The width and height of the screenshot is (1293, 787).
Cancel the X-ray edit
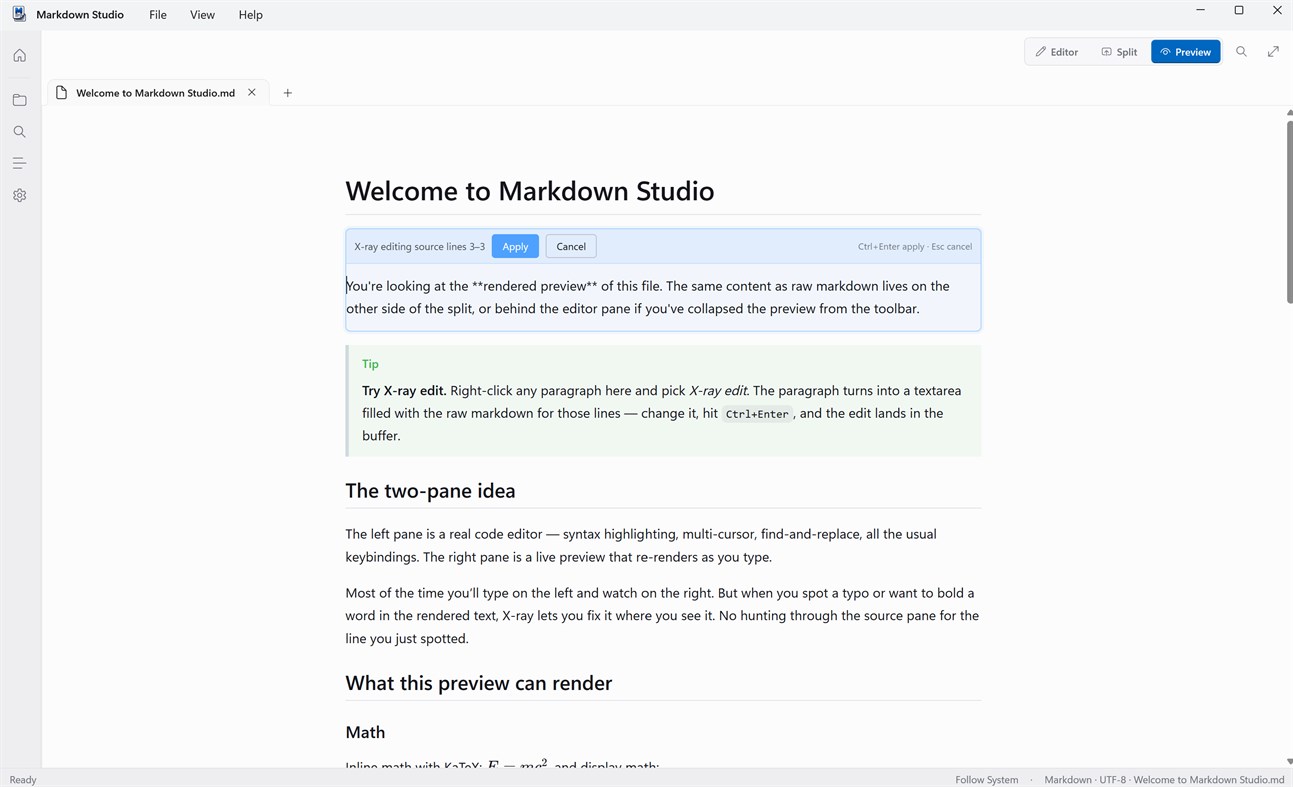571,246
